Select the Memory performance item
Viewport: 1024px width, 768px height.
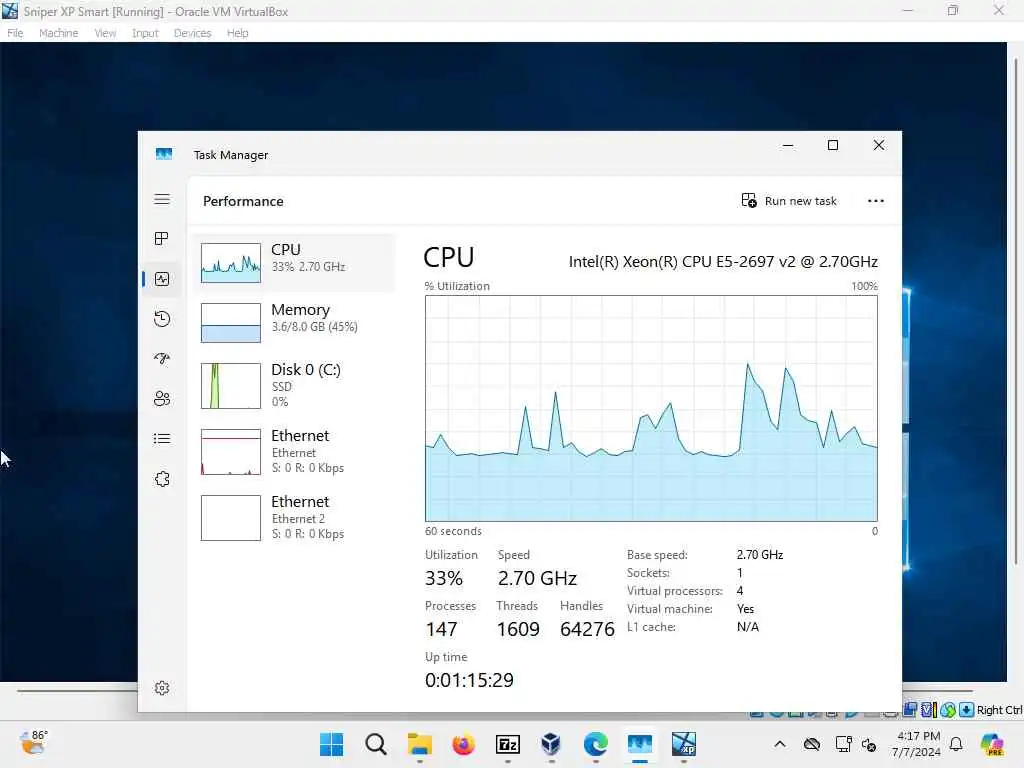pyautogui.click(x=294, y=323)
